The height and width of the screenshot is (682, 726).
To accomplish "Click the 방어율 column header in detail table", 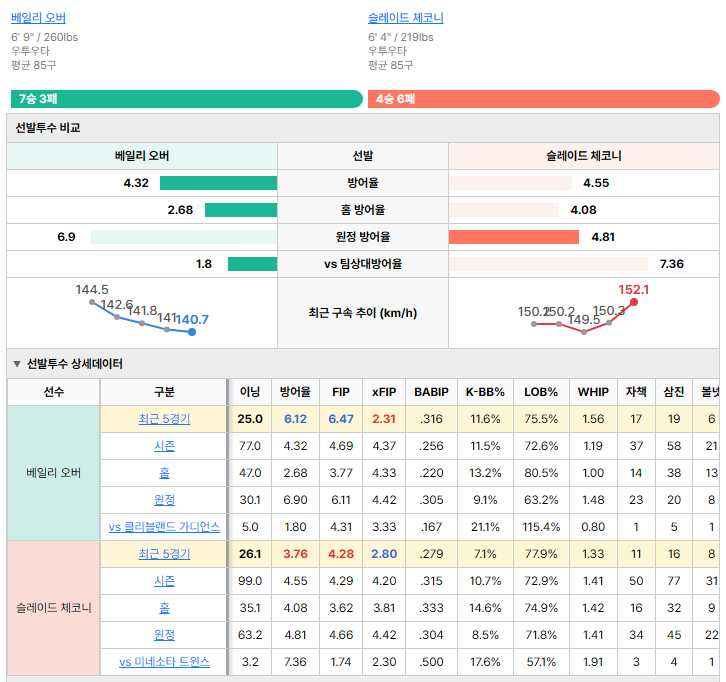I will point(295,392).
